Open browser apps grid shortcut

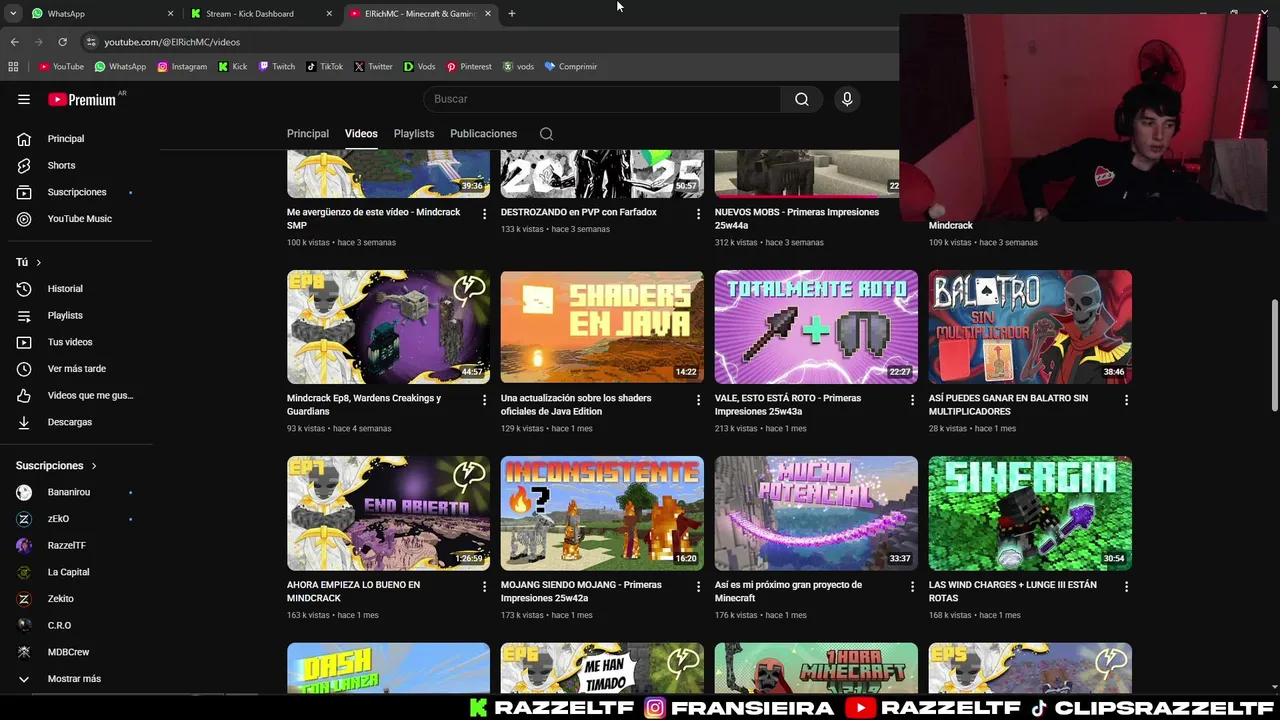point(13,67)
